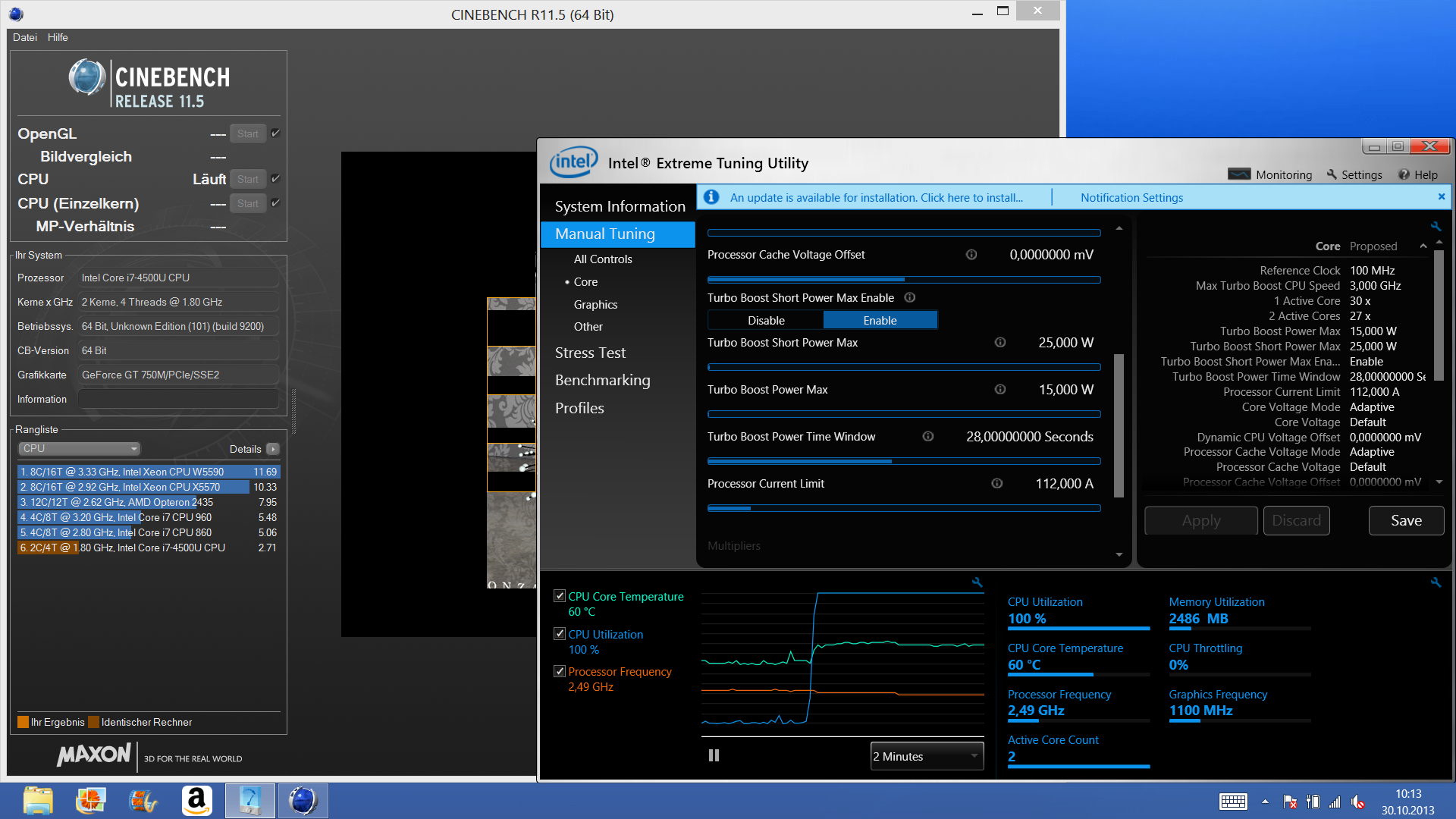The width and height of the screenshot is (1456, 819).
Task: Open Help in Intel XTU header
Action: (1418, 174)
